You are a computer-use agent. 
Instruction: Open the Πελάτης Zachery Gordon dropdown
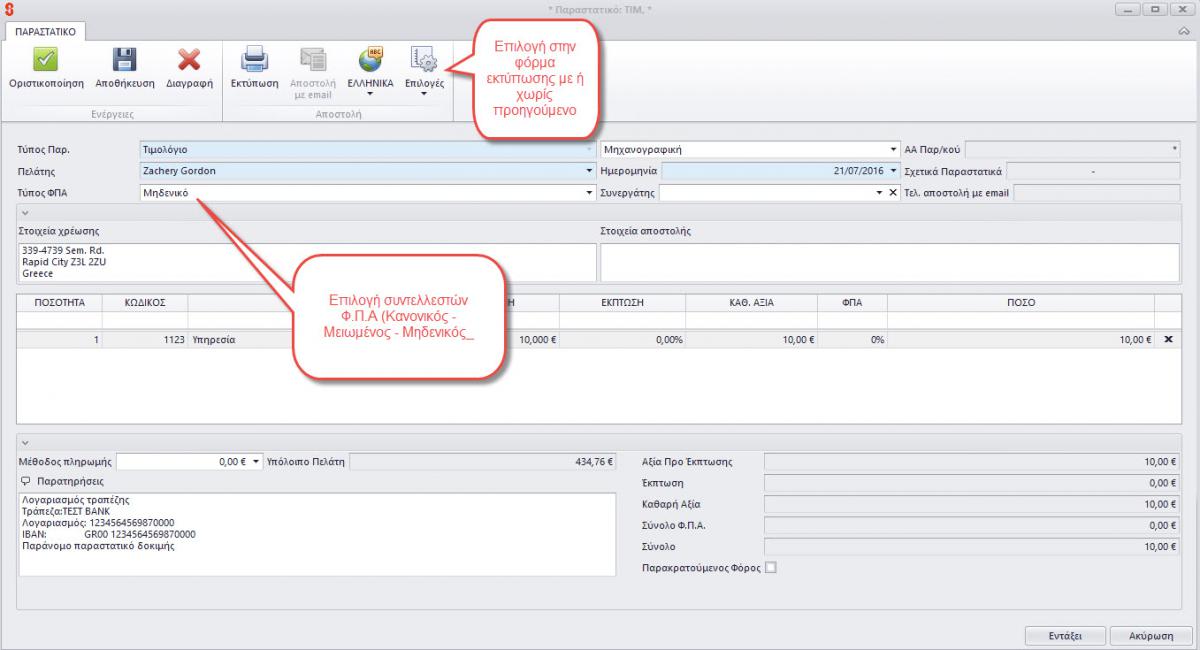(589, 171)
